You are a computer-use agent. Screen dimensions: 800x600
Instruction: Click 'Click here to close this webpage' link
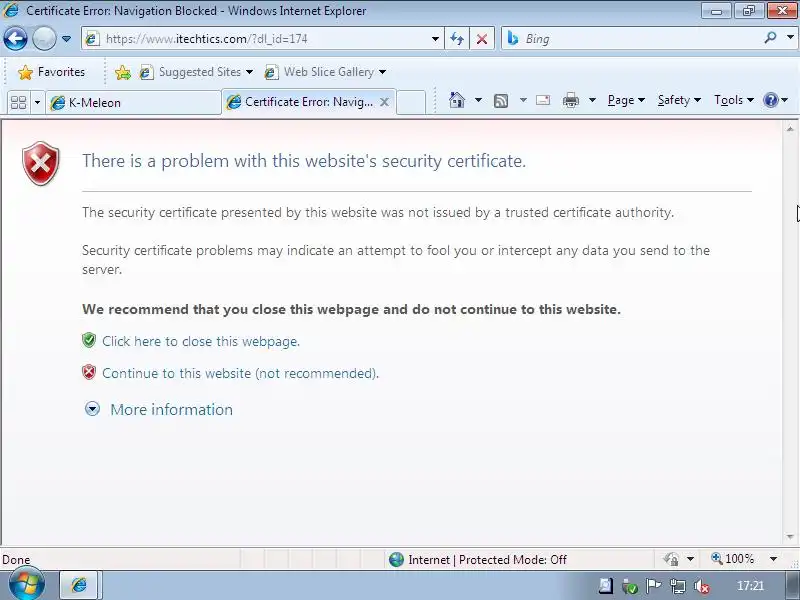tap(201, 341)
